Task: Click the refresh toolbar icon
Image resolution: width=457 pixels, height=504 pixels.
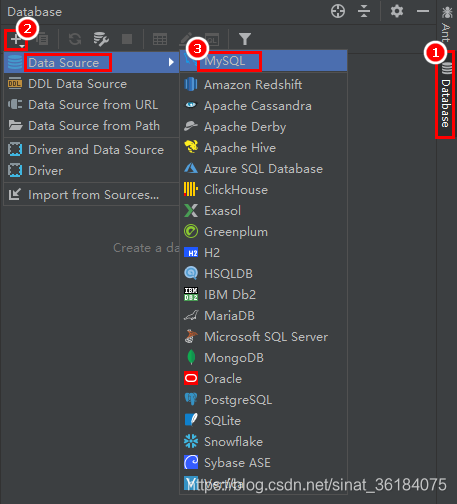Action: pos(75,39)
